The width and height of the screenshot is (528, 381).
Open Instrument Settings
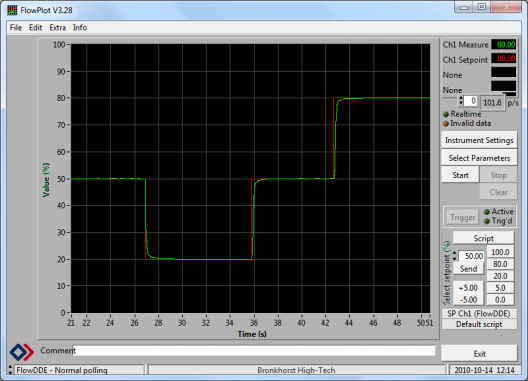coord(479,140)
